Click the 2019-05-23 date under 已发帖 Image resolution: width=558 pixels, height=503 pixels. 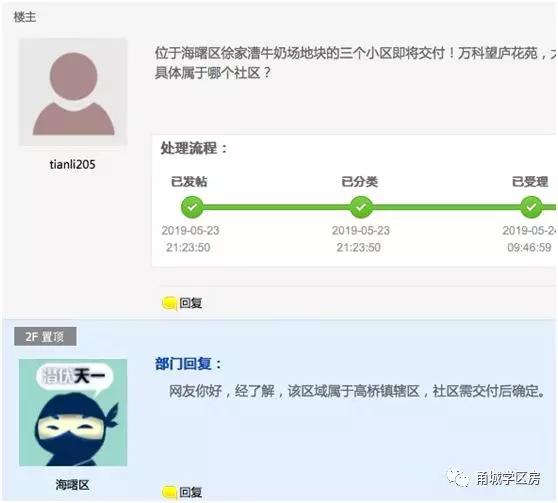click(190, 230)
